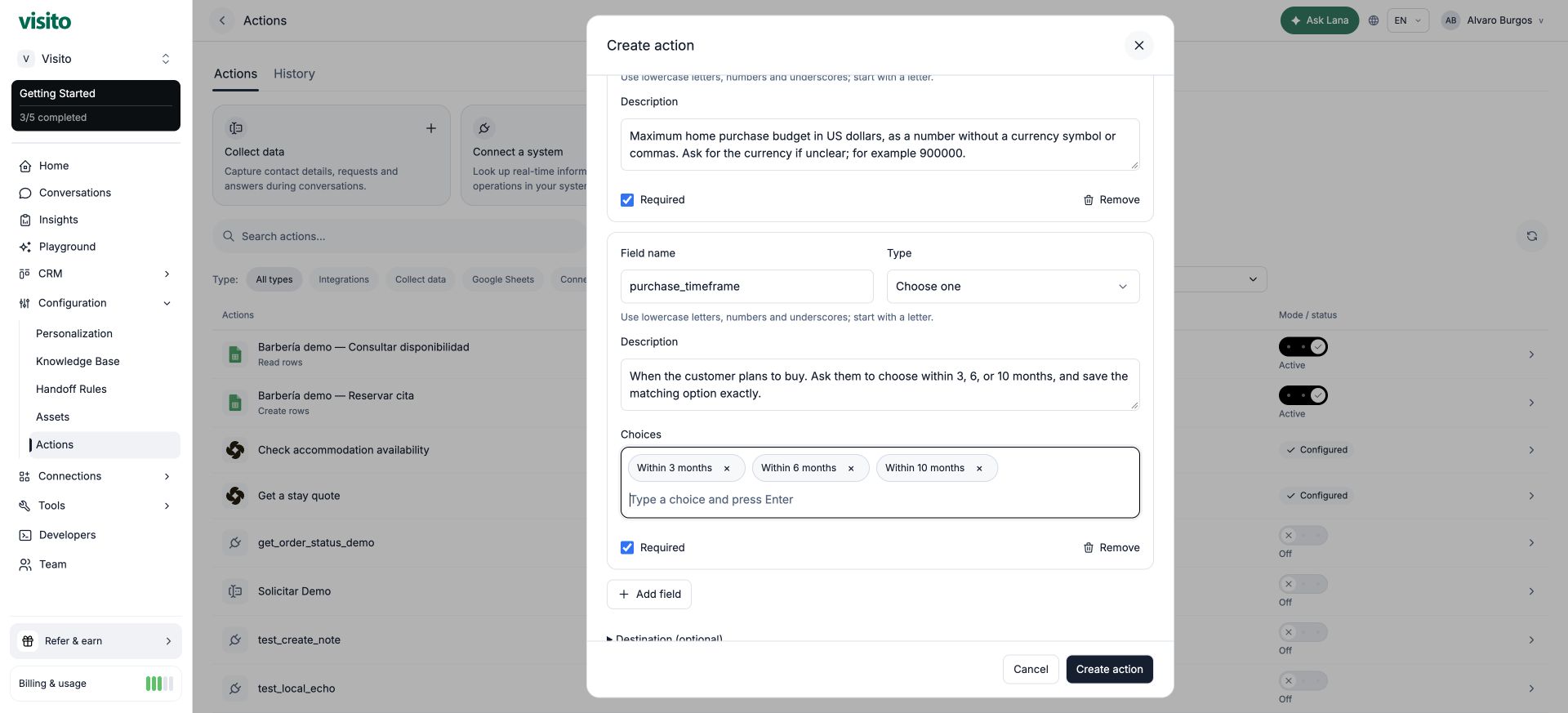
Task: Click the Create action submit button
Action: click(x=1109, y=670)
